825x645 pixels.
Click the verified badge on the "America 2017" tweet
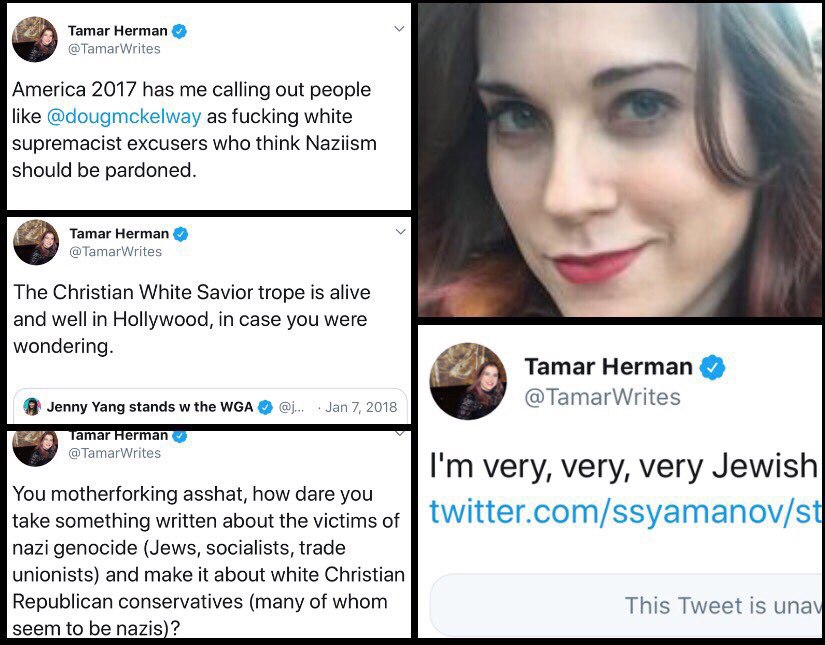tap(181, 31)
